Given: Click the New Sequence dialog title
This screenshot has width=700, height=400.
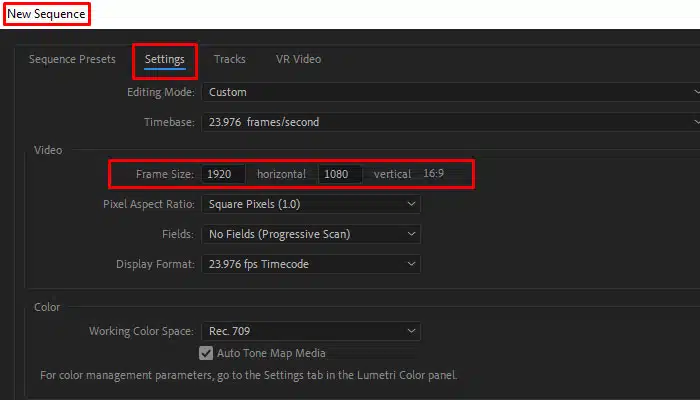Looking at the screenshot, I should pyautogui.click(x=46, y=14).
